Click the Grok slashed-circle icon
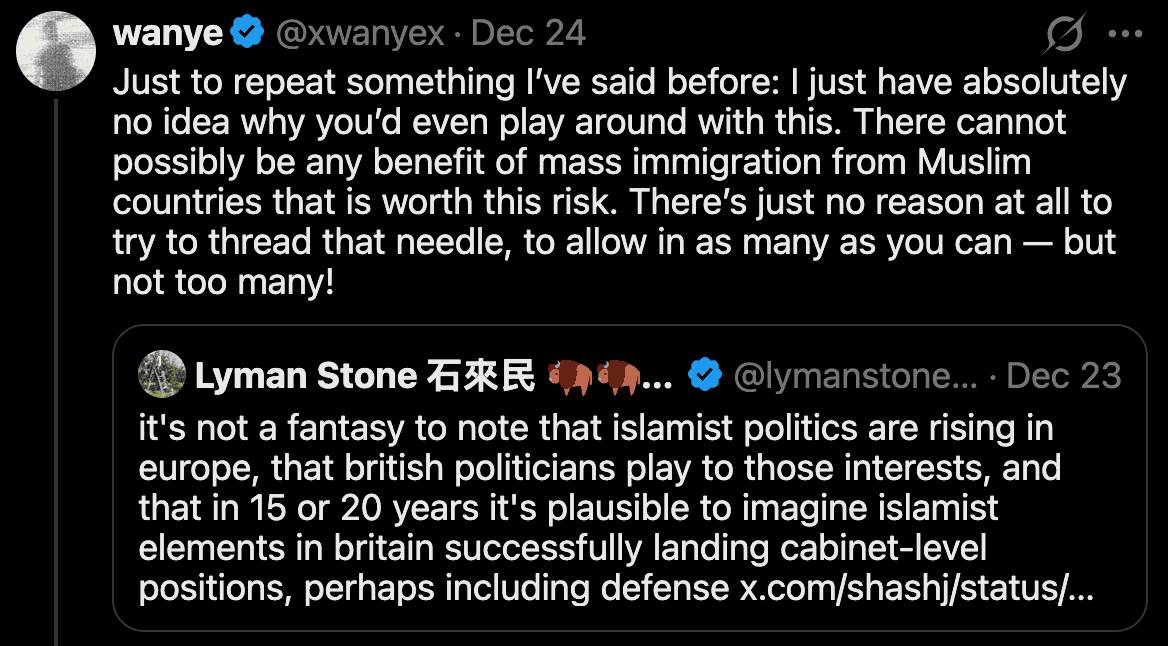 1063,36
